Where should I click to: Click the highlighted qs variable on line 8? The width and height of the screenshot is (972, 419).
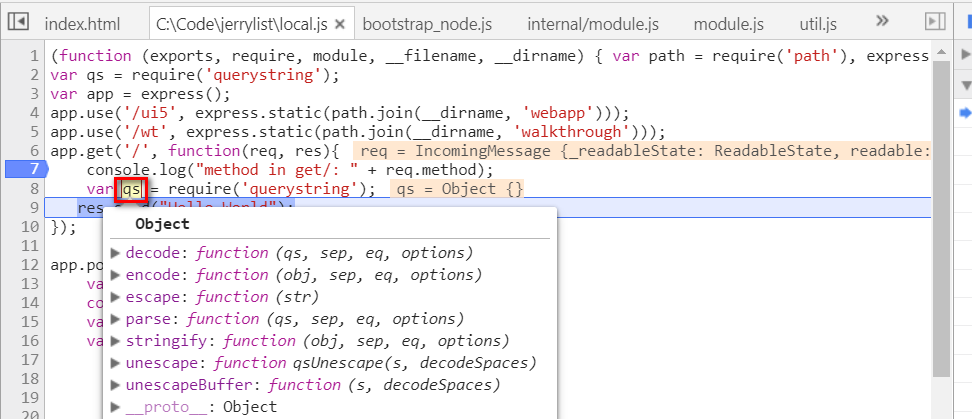pos(131,189)
